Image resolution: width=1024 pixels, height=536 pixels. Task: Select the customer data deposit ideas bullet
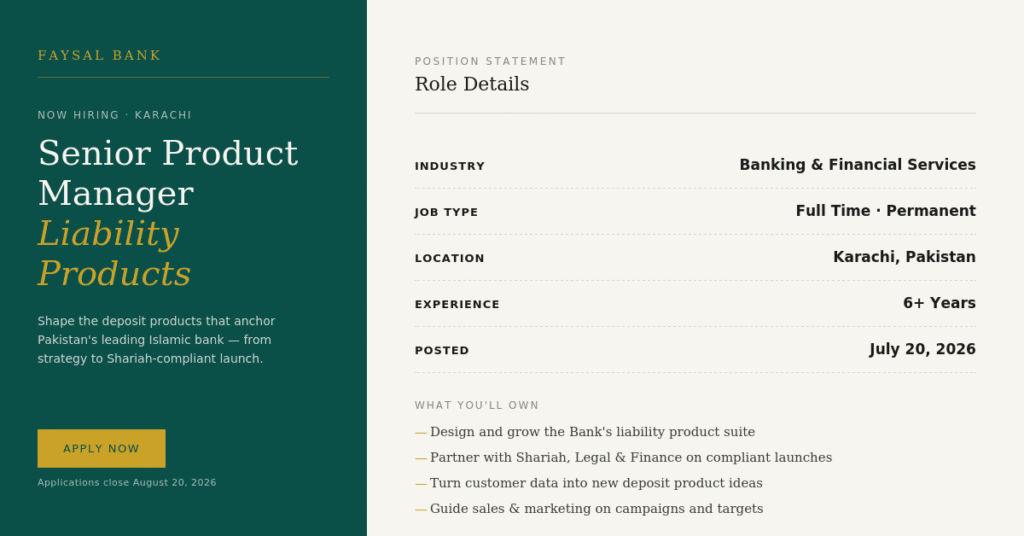pyautogui.click(x=588, y=483)
